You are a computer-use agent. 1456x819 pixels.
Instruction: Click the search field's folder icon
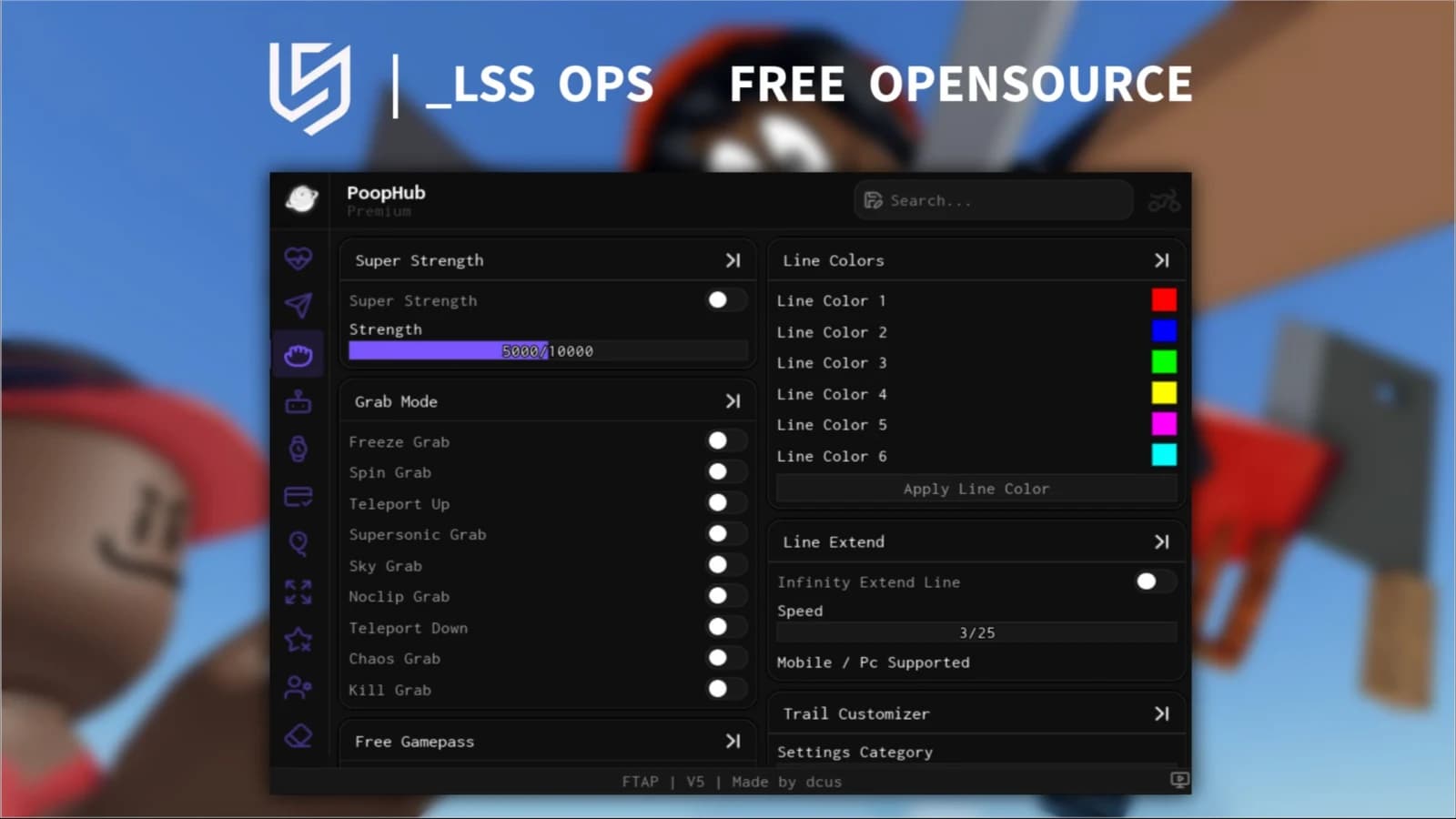pos(874,200)
